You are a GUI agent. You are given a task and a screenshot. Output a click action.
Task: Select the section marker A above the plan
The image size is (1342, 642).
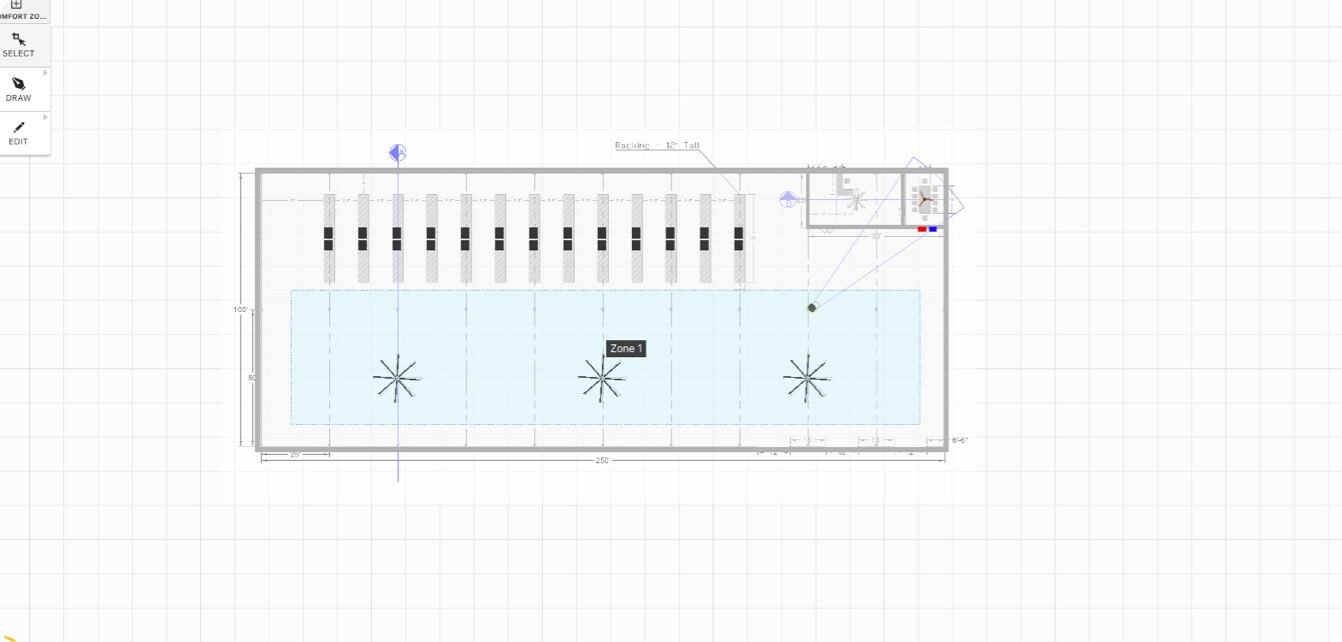pos(397,153)
